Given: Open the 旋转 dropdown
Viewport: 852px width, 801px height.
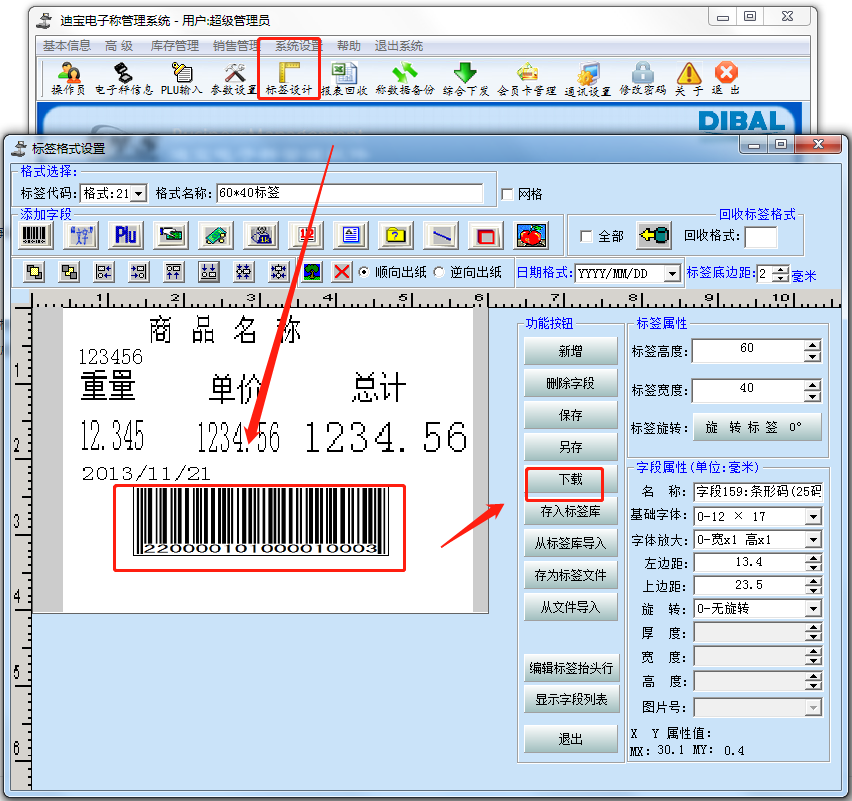Looking at the screenshot, I should [813, 609].
